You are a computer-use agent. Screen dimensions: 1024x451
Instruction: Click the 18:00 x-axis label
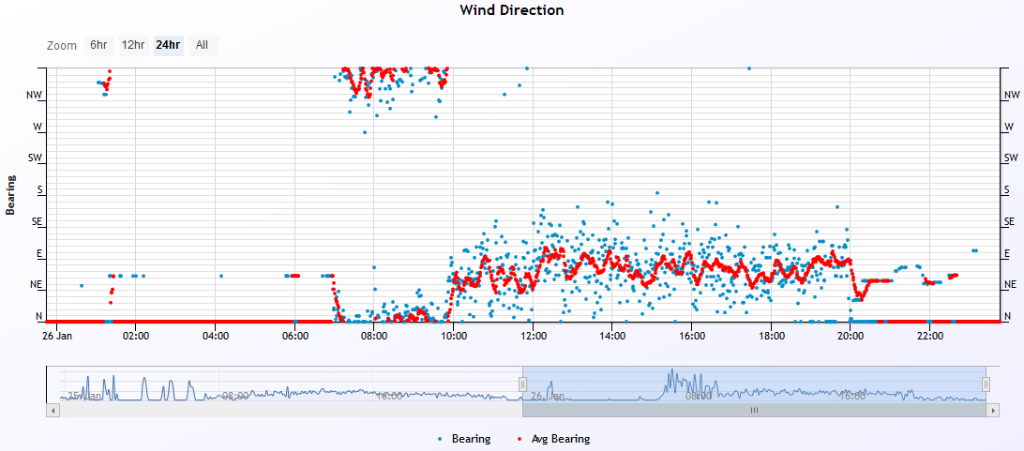click(x=771, y=337)
